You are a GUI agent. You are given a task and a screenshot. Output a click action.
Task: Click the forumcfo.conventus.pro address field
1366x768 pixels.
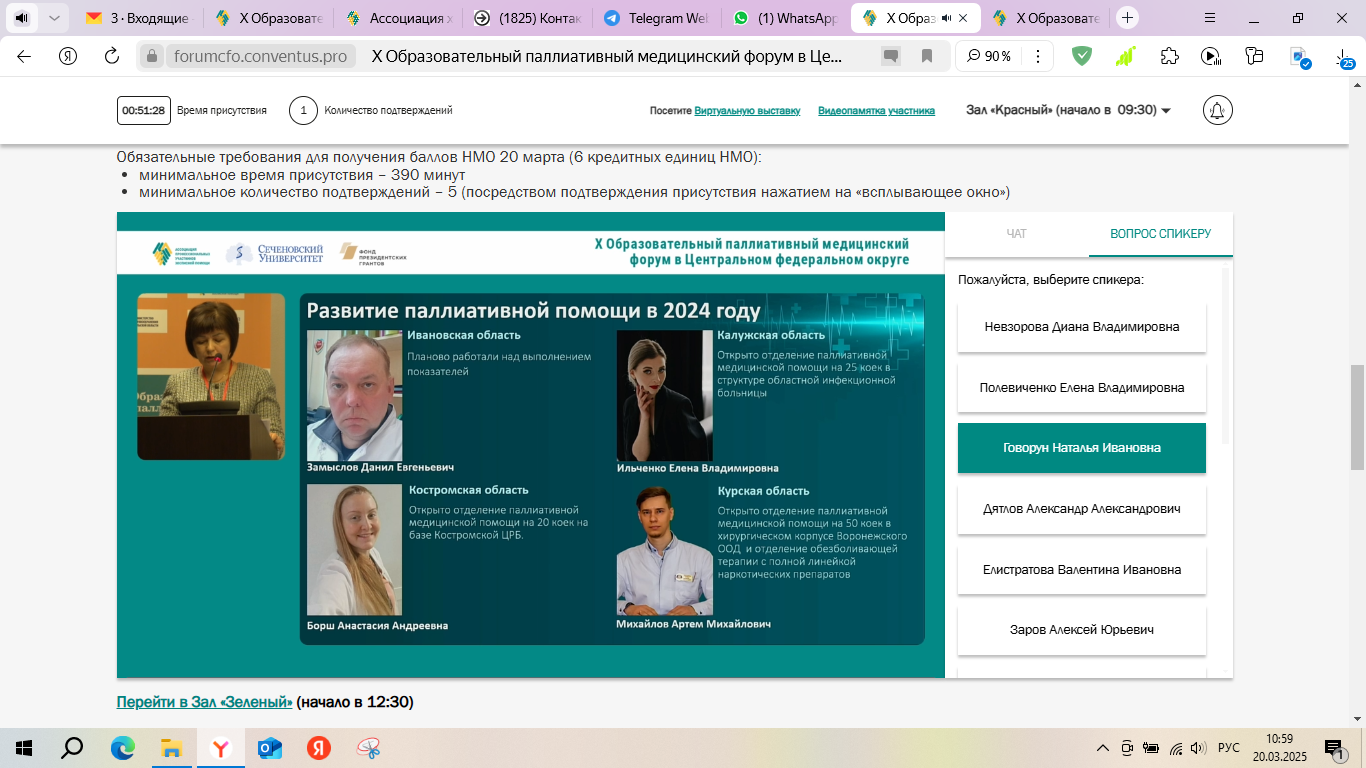(x=261, y=57)
